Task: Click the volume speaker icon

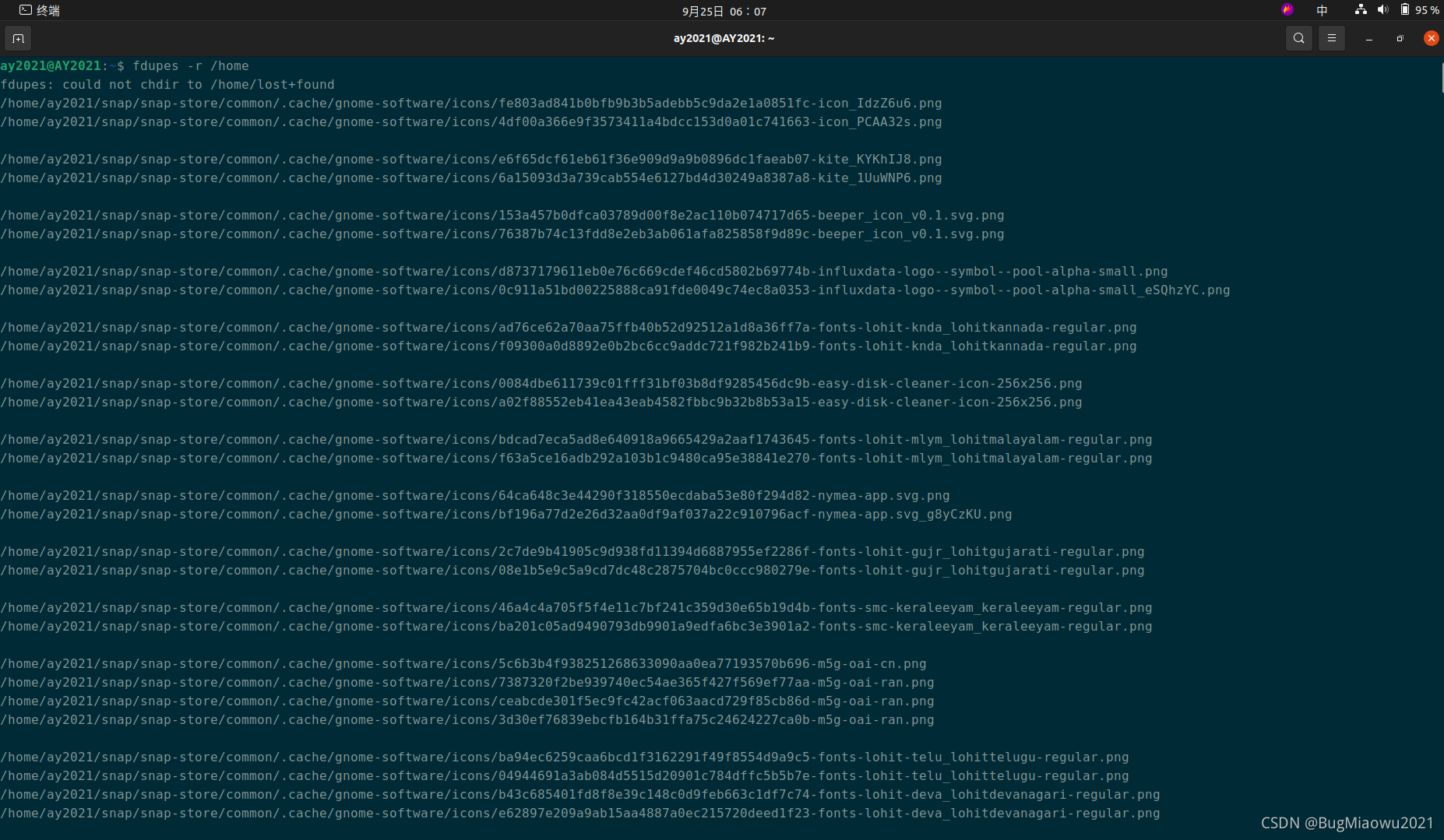Action: point(1382,9)
